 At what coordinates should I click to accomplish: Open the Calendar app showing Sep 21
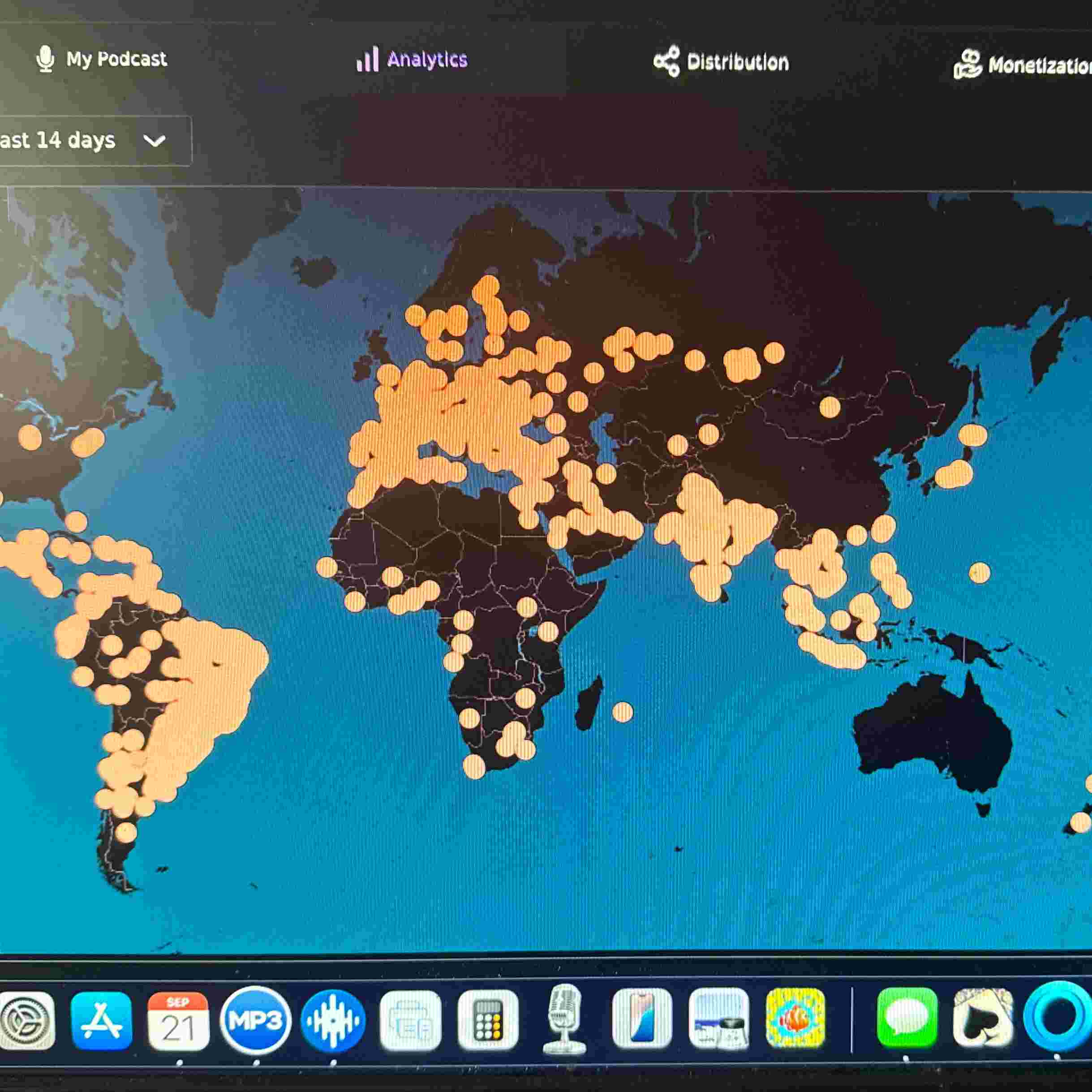point(178,1021)
